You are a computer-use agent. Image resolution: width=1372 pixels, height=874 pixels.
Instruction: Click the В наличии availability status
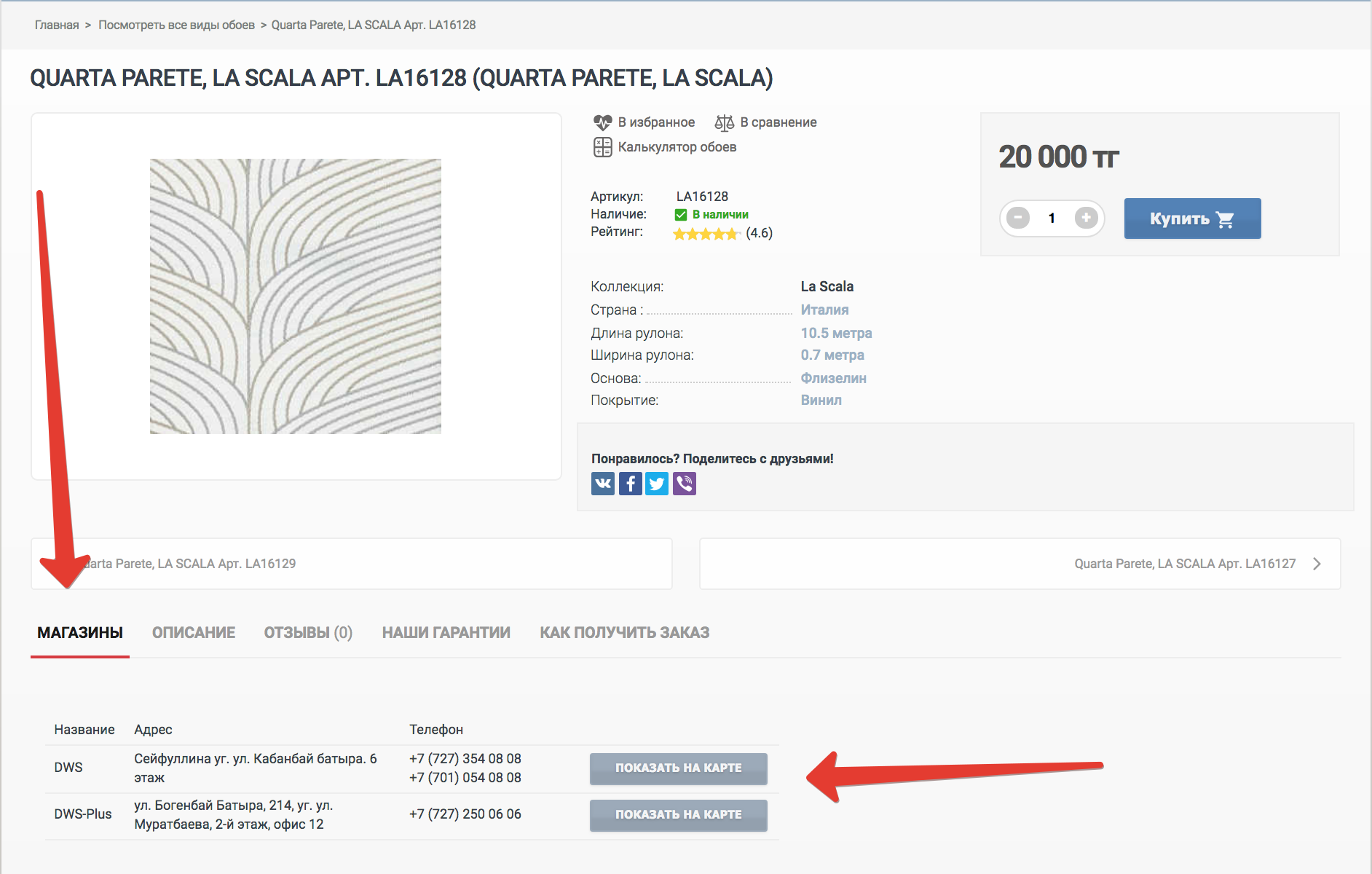tap(711, 215)
